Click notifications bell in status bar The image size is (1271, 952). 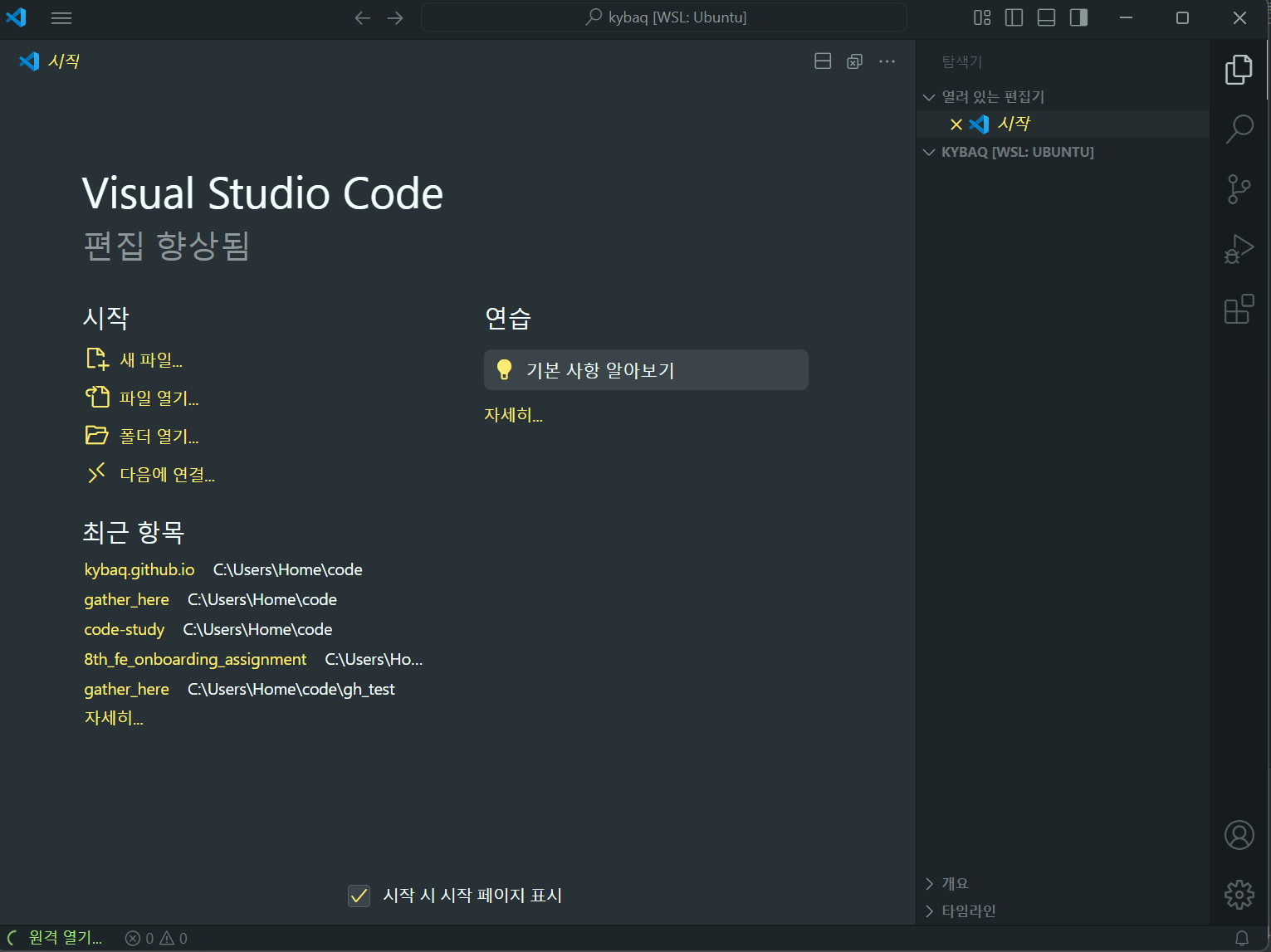click(x=1242, y=938)
